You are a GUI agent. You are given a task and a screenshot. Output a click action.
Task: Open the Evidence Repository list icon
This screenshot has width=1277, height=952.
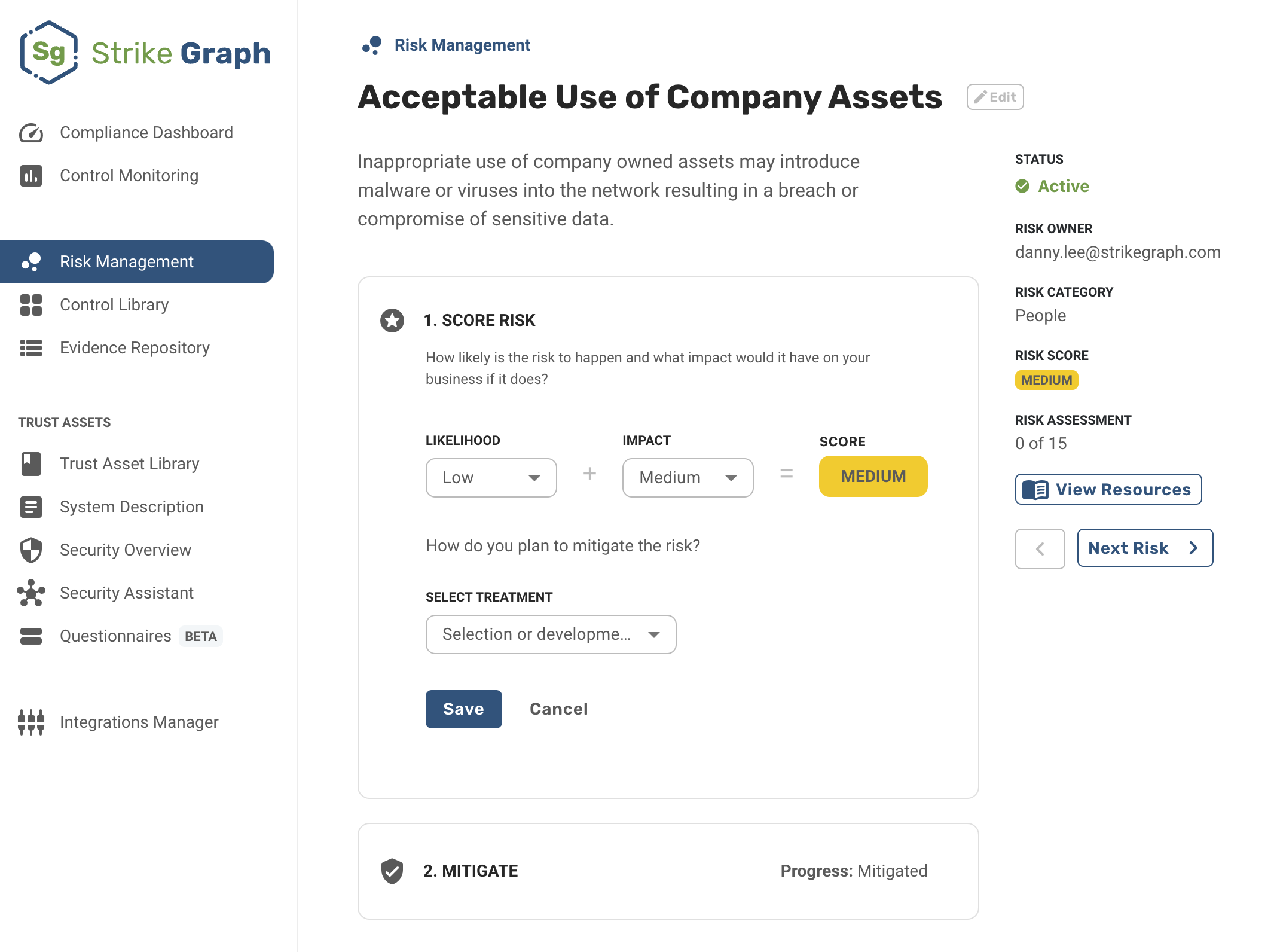[x=32, y=348]
